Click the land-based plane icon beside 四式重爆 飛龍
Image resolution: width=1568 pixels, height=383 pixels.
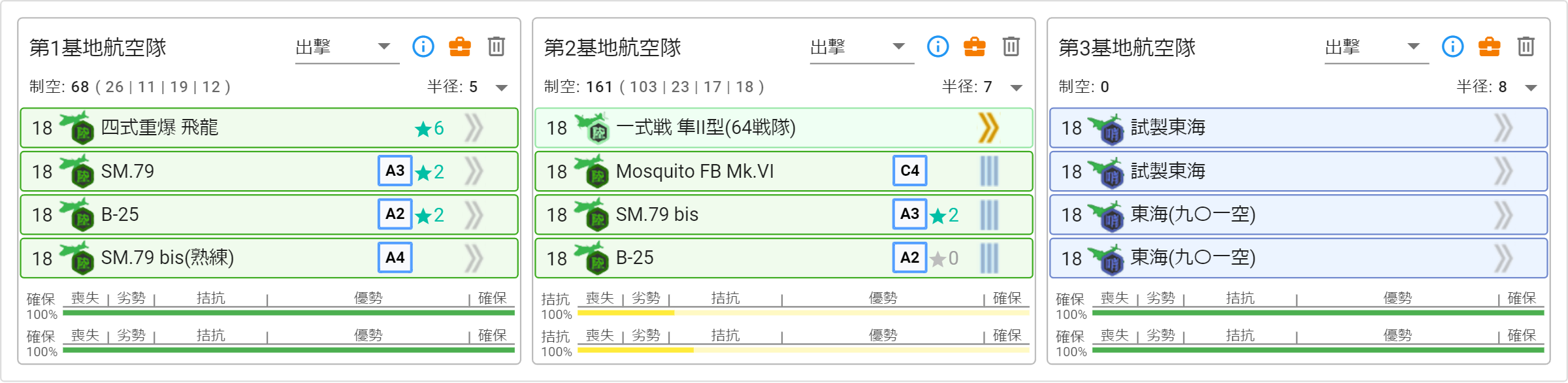coord(76,127)
